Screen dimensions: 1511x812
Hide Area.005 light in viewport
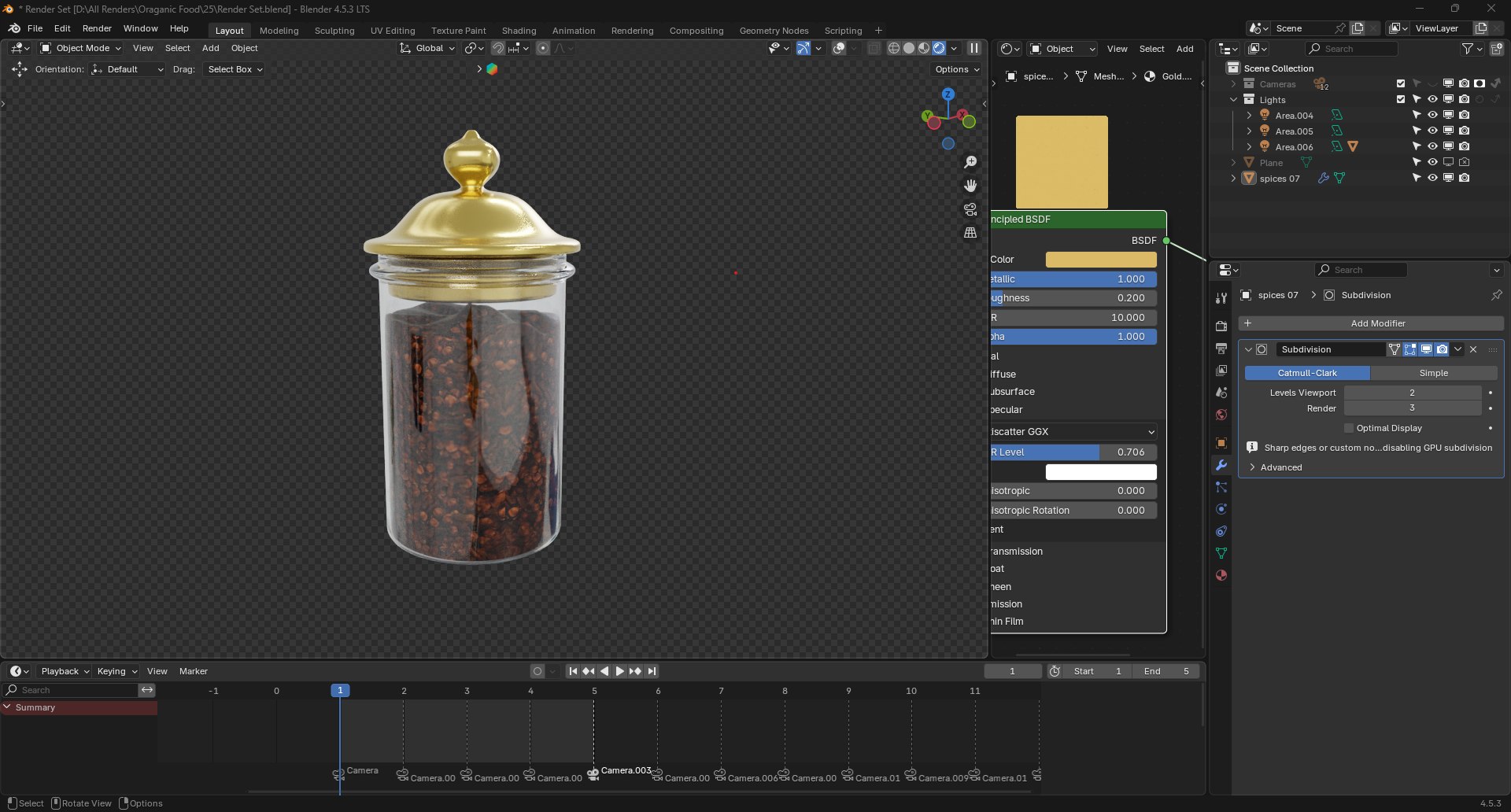point(1432,131)
